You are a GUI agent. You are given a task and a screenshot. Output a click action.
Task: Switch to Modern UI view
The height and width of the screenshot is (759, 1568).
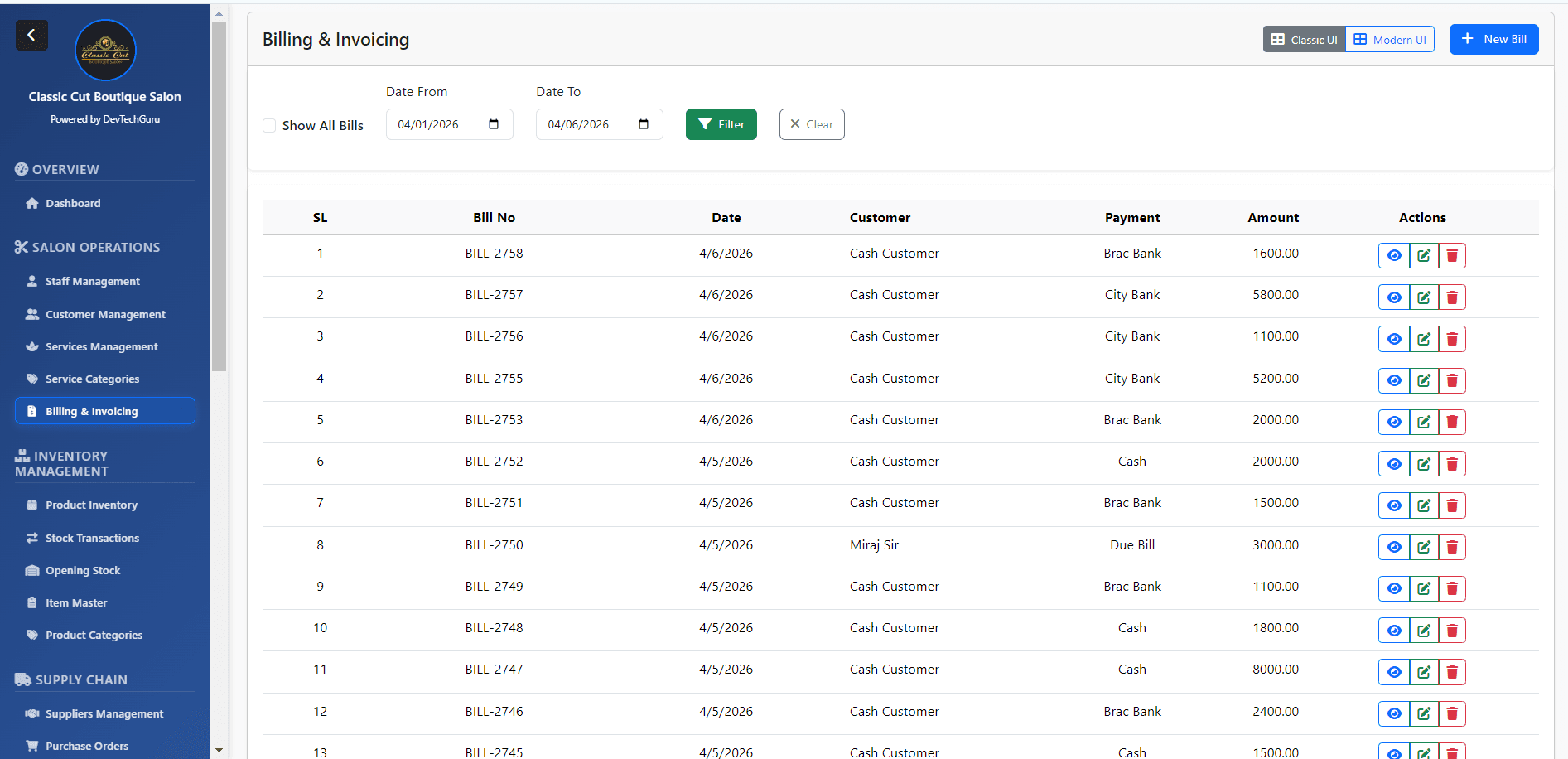[x=1389, y=39]
